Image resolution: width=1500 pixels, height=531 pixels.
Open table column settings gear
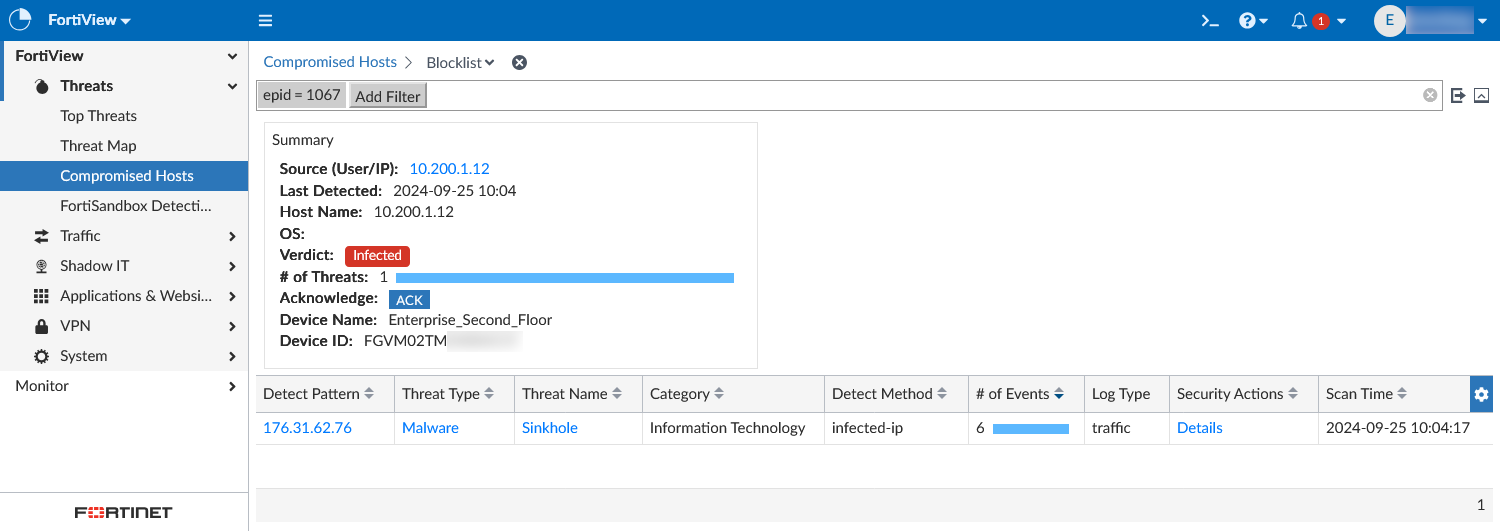click(1481, 395)
